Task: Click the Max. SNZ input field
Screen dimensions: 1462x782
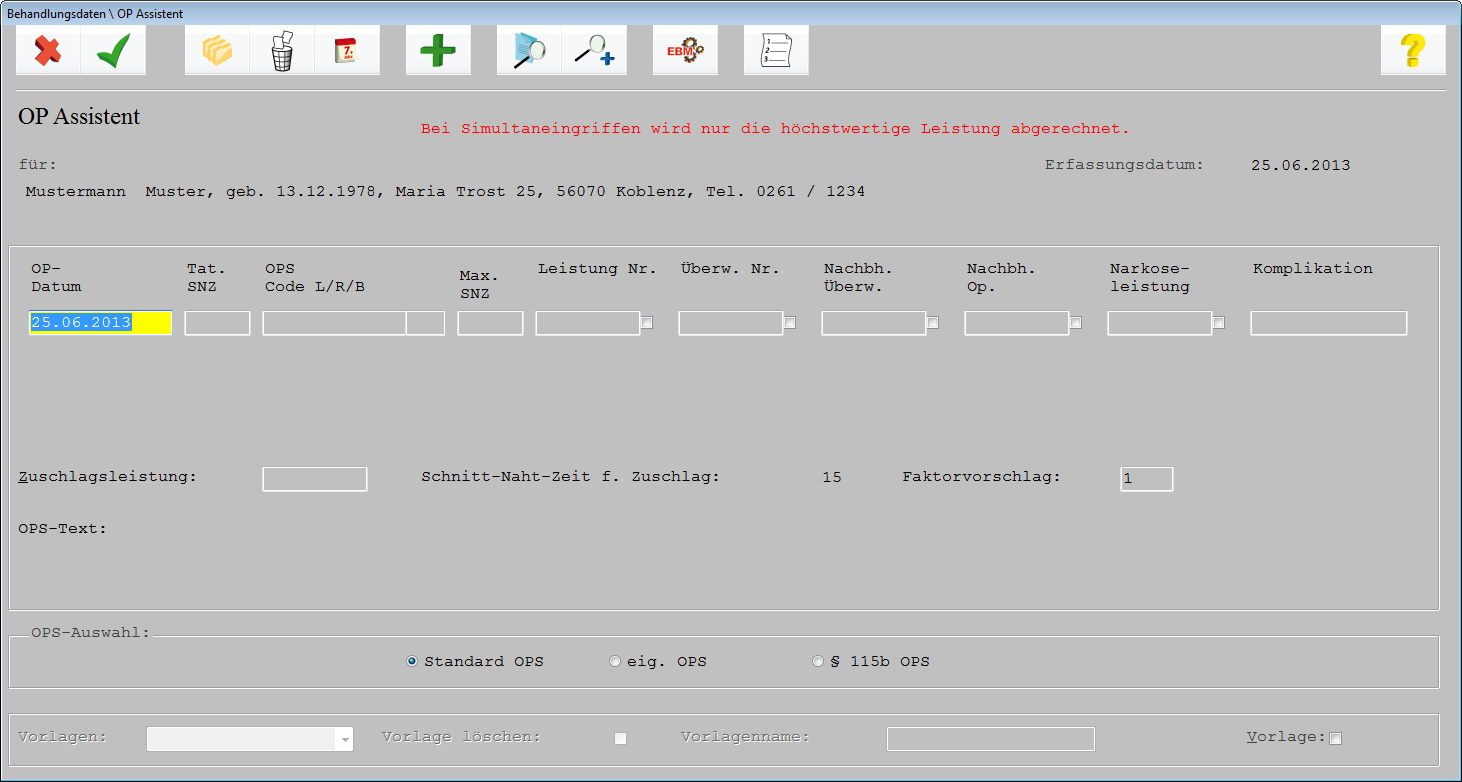Action: point(490,323)
